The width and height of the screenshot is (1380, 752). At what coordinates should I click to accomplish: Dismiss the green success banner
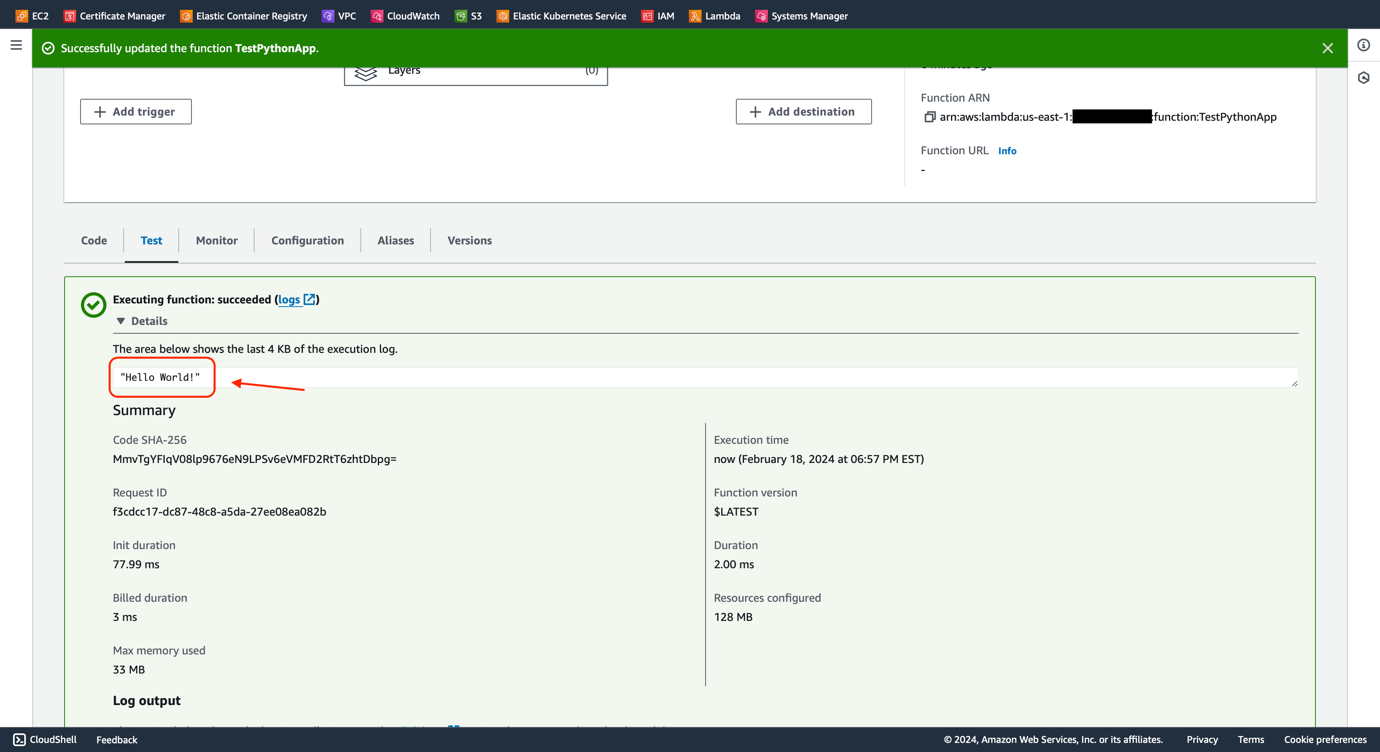(1327, 48)
